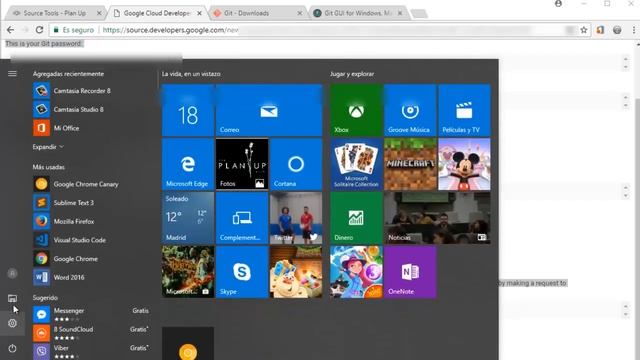Launch Microsoft Edge tile

[188, 164]
